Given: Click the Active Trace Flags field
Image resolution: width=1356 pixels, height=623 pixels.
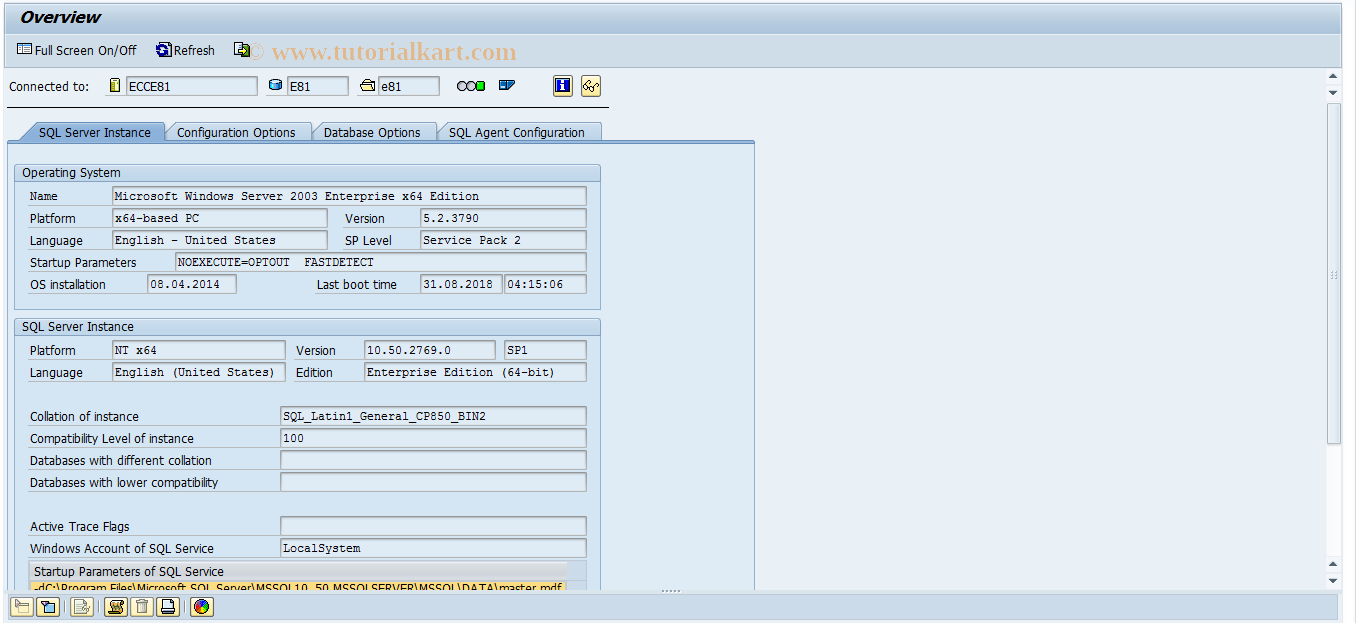Looking at the screenshot, I should [x=433, y=526].
